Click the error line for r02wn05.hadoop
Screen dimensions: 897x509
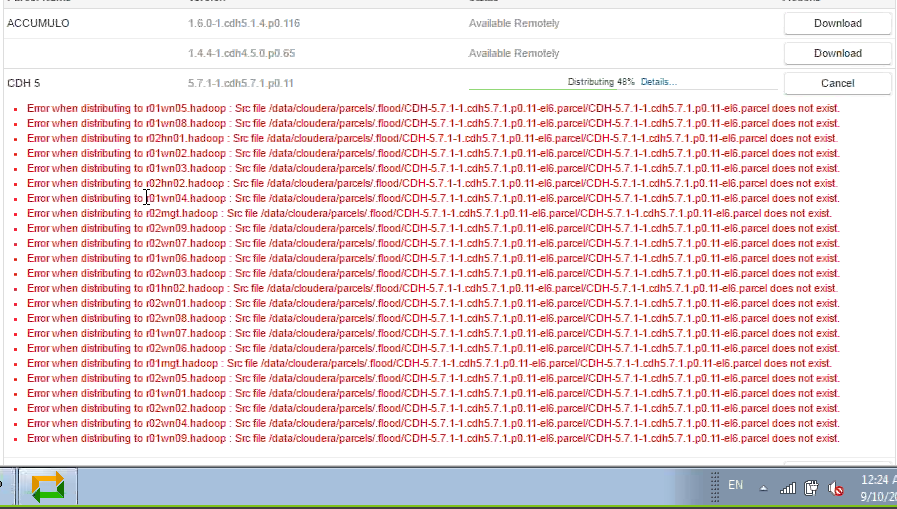click(433, 379)
